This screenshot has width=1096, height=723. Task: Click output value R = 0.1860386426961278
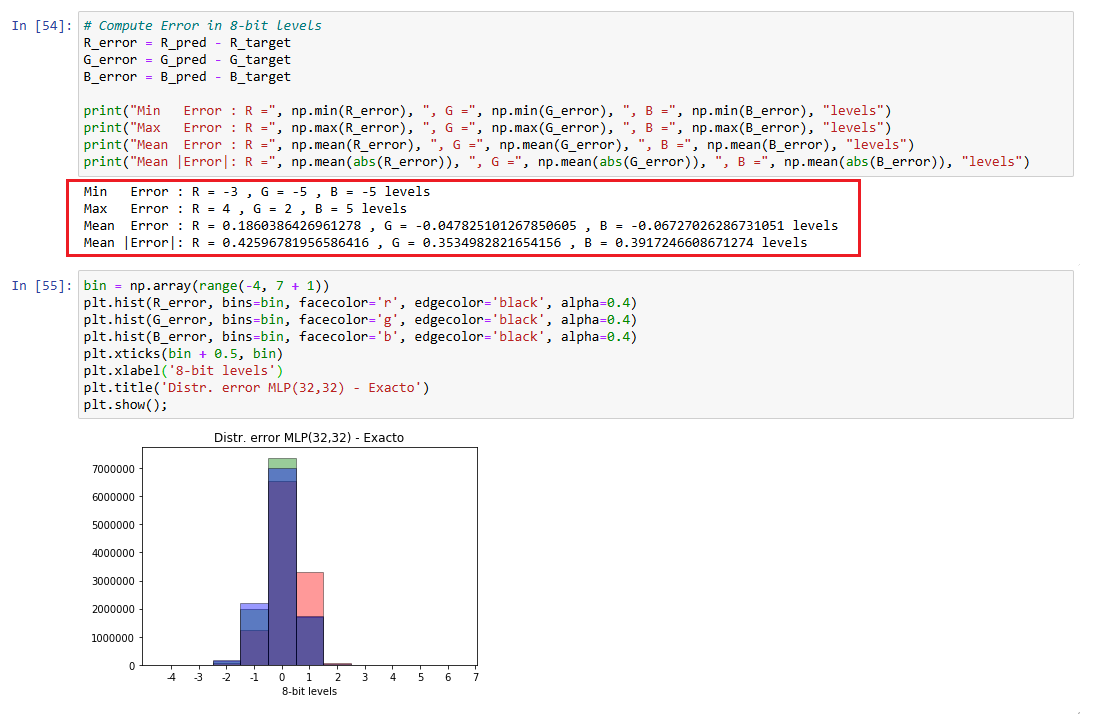[x=277, y=226]
